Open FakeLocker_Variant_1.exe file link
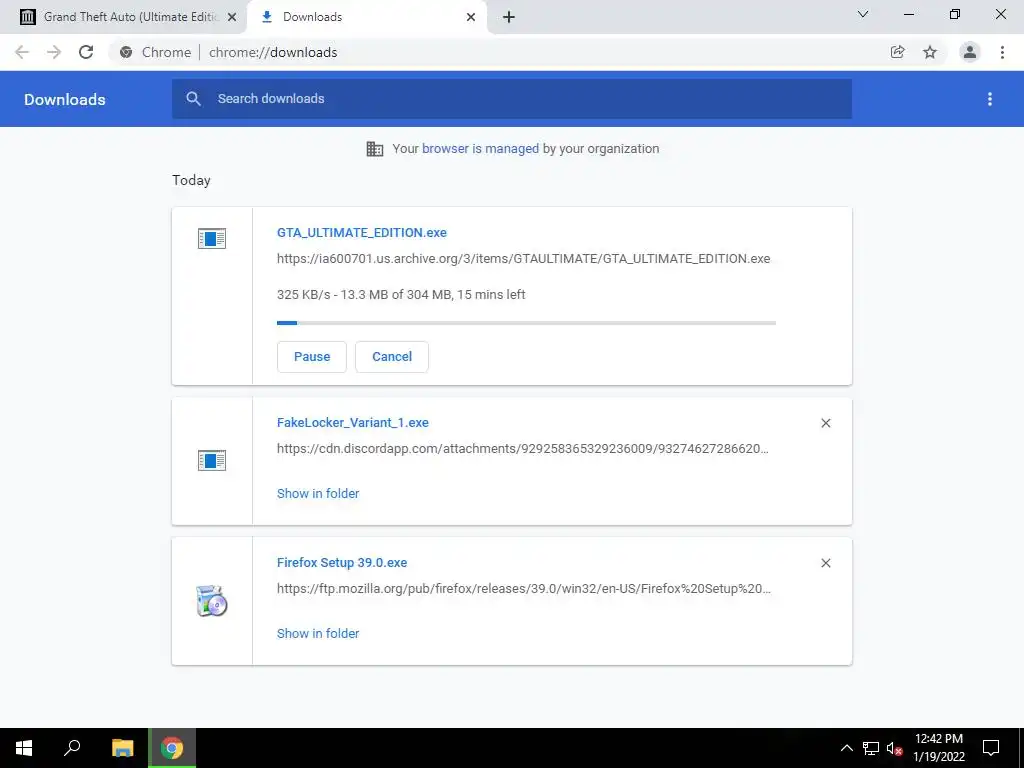 click(353, 423)
